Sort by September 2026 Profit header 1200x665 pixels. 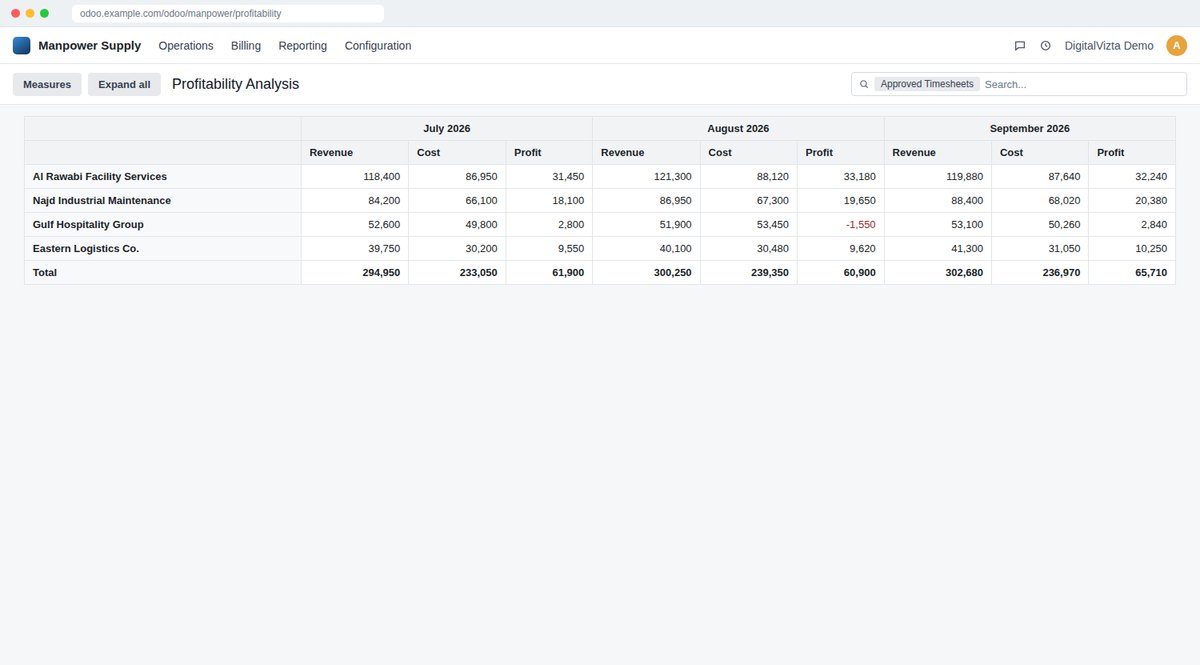point(1132,152)
